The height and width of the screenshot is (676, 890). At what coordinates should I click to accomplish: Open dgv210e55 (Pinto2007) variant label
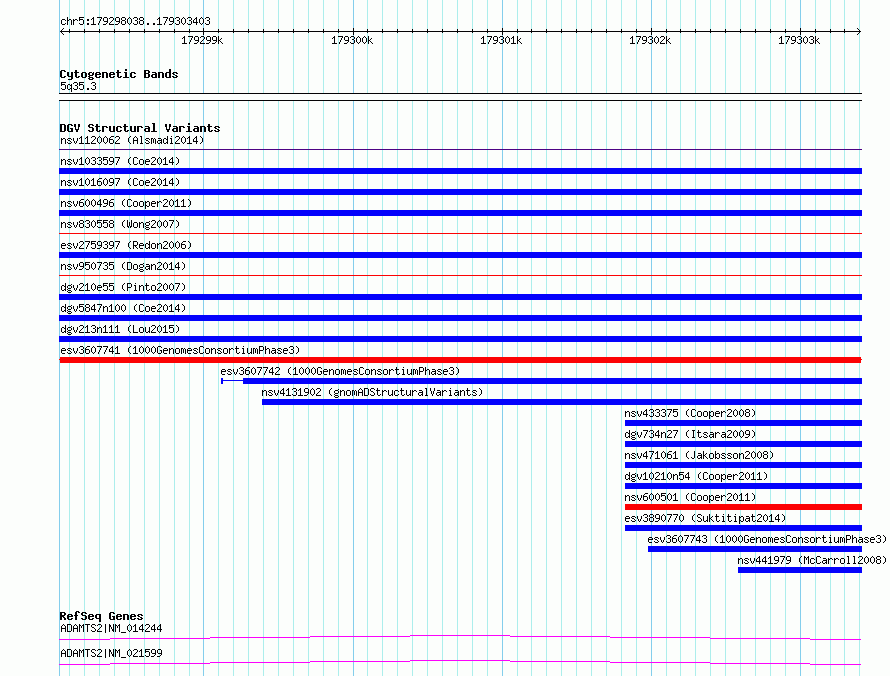[x=123, y=287]
